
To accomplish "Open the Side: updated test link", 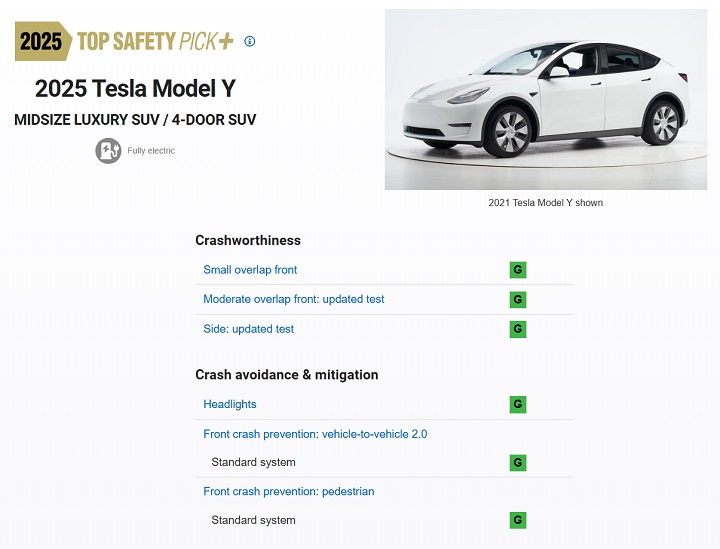I will [248, 329].
